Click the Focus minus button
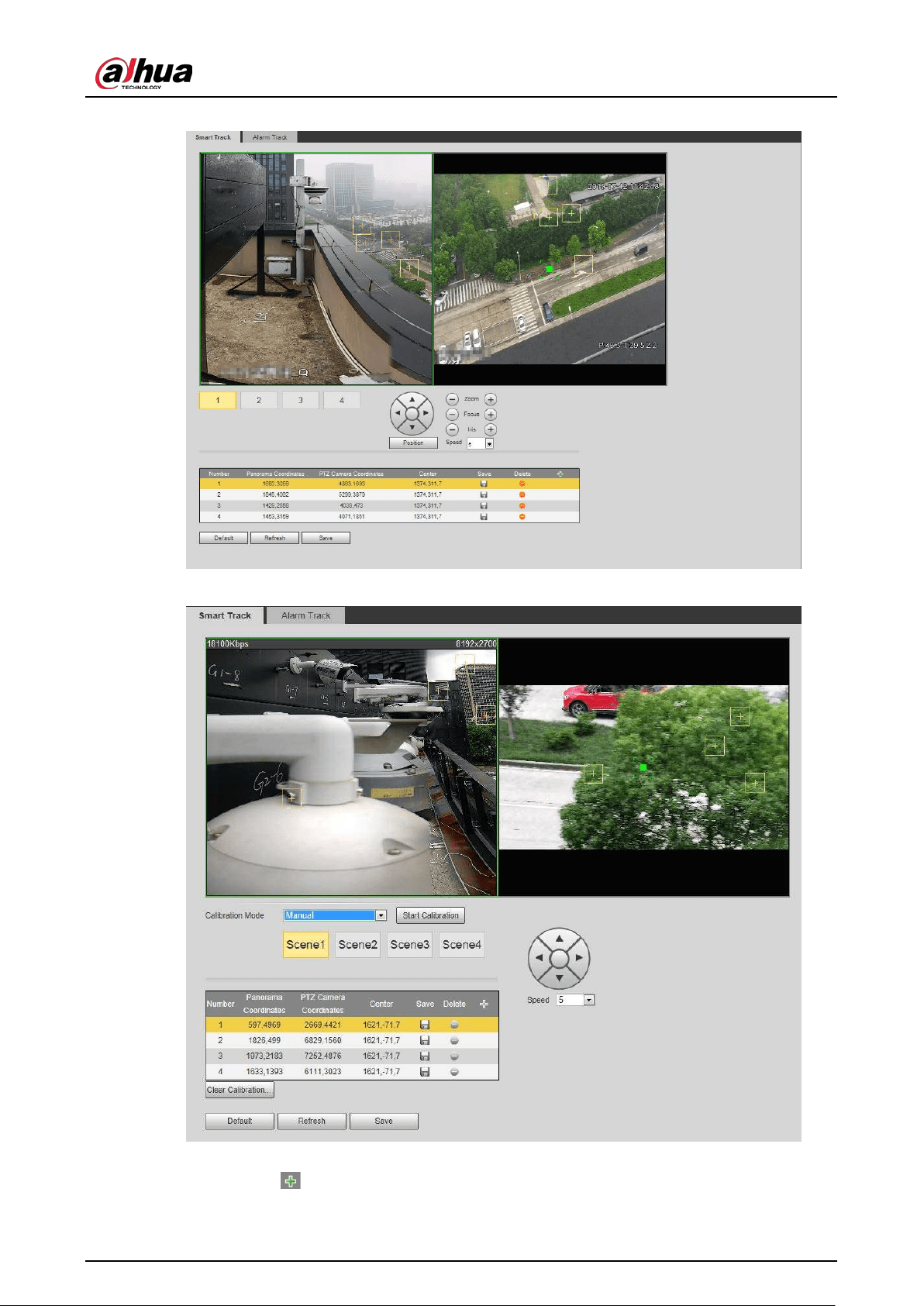 [452, 415]
